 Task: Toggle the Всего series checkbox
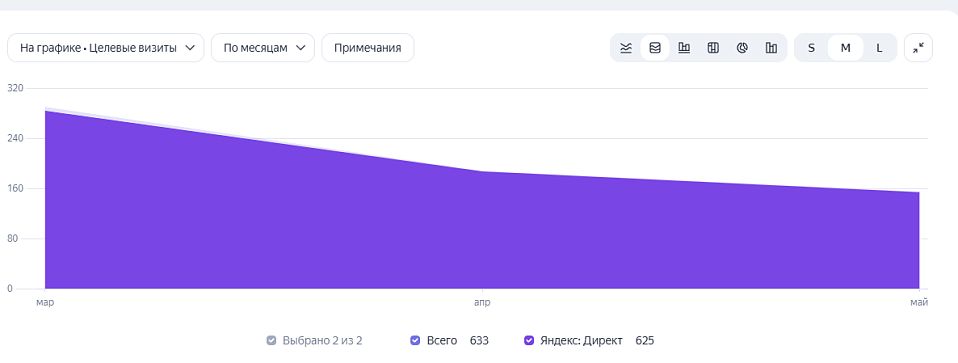[415, 340]
